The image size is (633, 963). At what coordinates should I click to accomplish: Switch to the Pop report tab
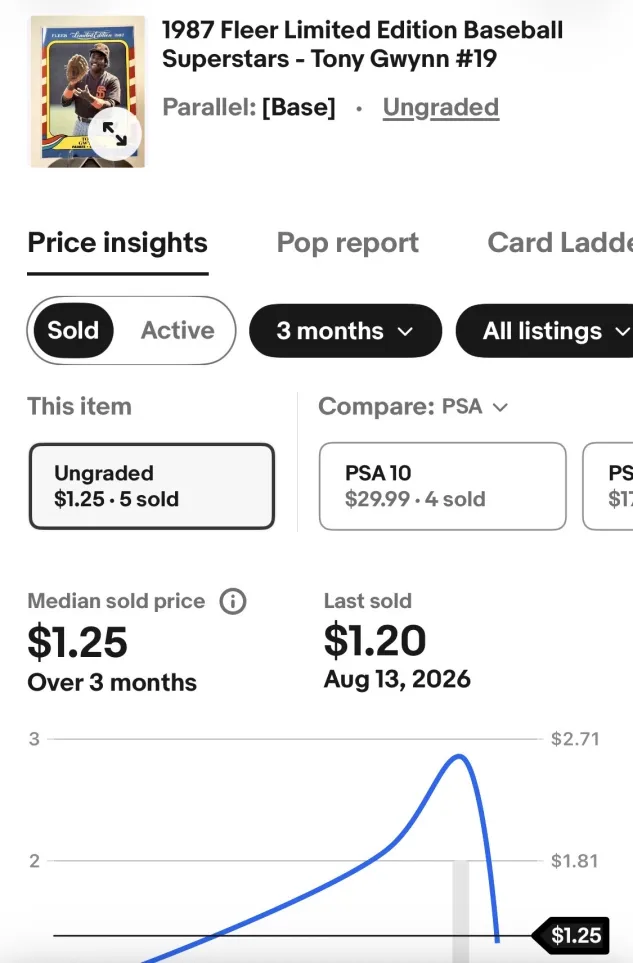[348, 243]
